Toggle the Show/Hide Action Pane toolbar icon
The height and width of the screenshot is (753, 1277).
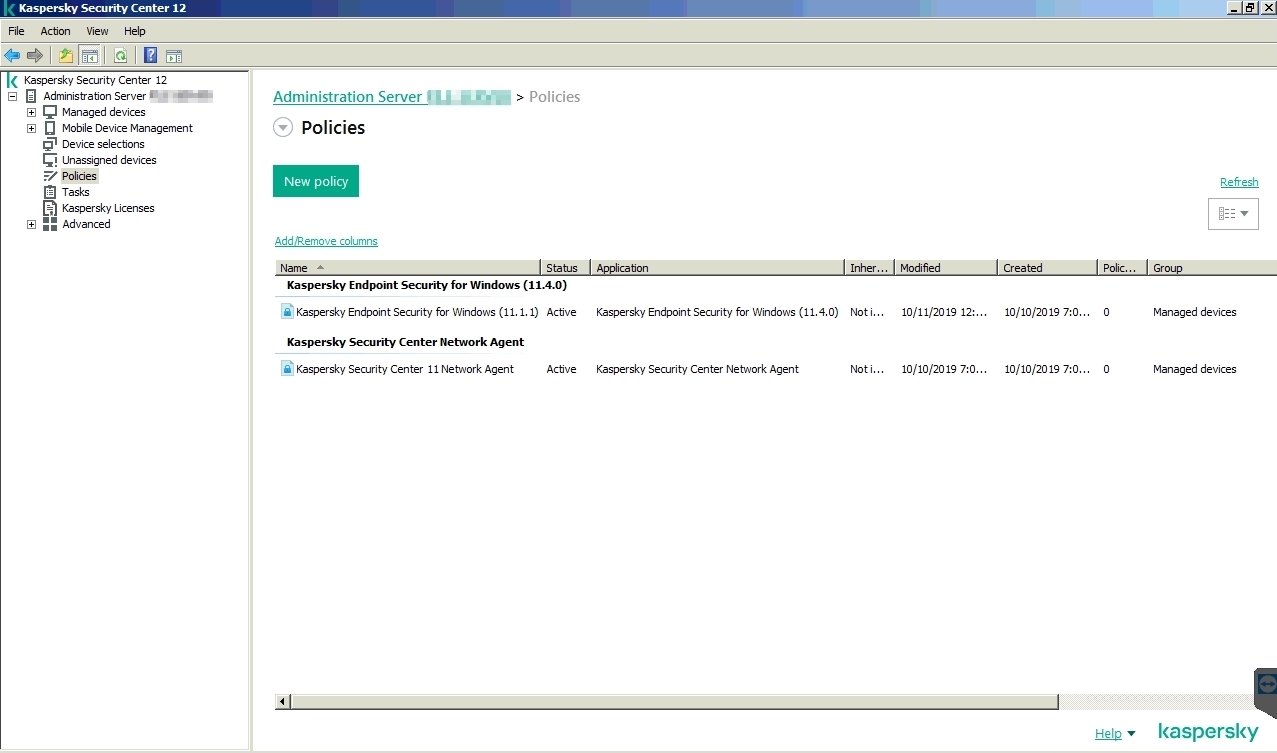point(174,56)
